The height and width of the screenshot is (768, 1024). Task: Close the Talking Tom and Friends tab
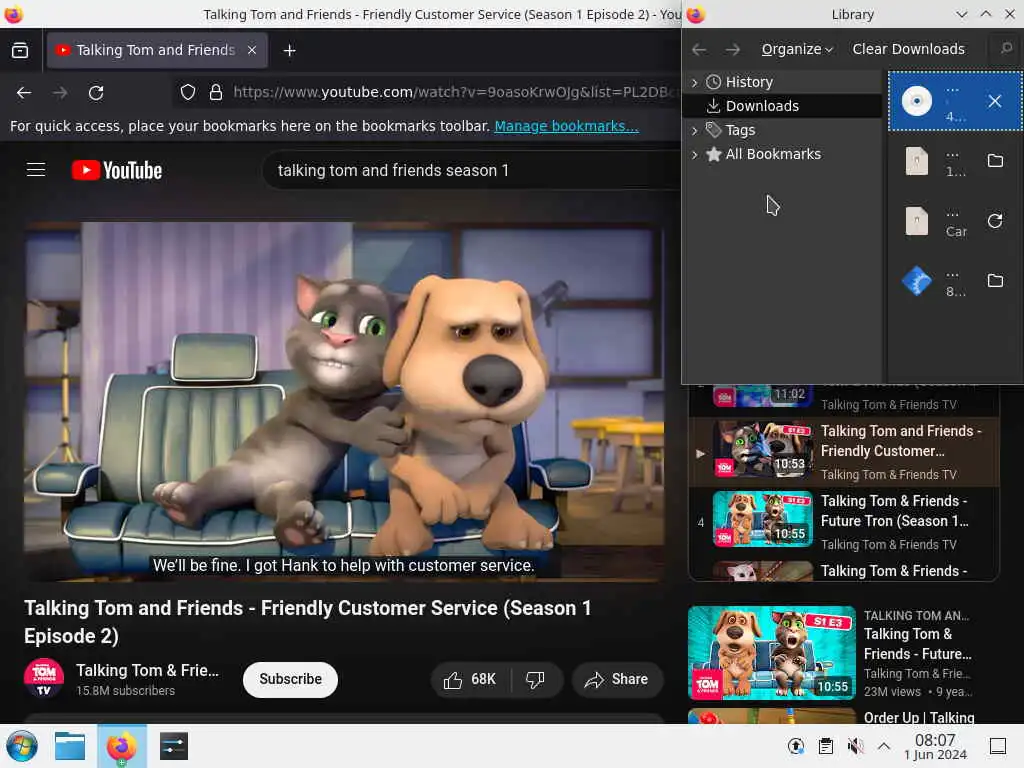[252, 50]
